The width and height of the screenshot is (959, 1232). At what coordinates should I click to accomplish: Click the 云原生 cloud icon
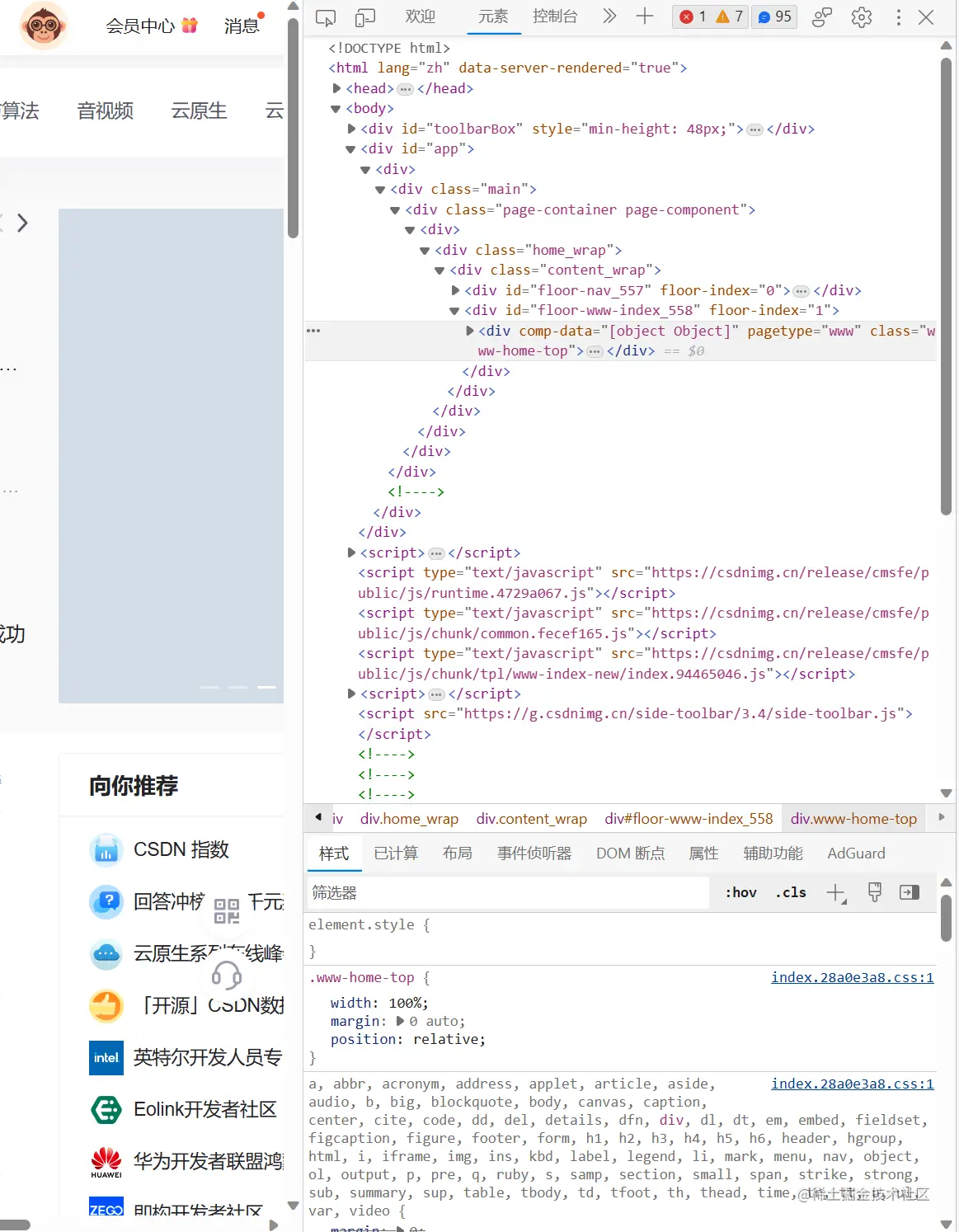pyautogui.click(x=106, y=954)
